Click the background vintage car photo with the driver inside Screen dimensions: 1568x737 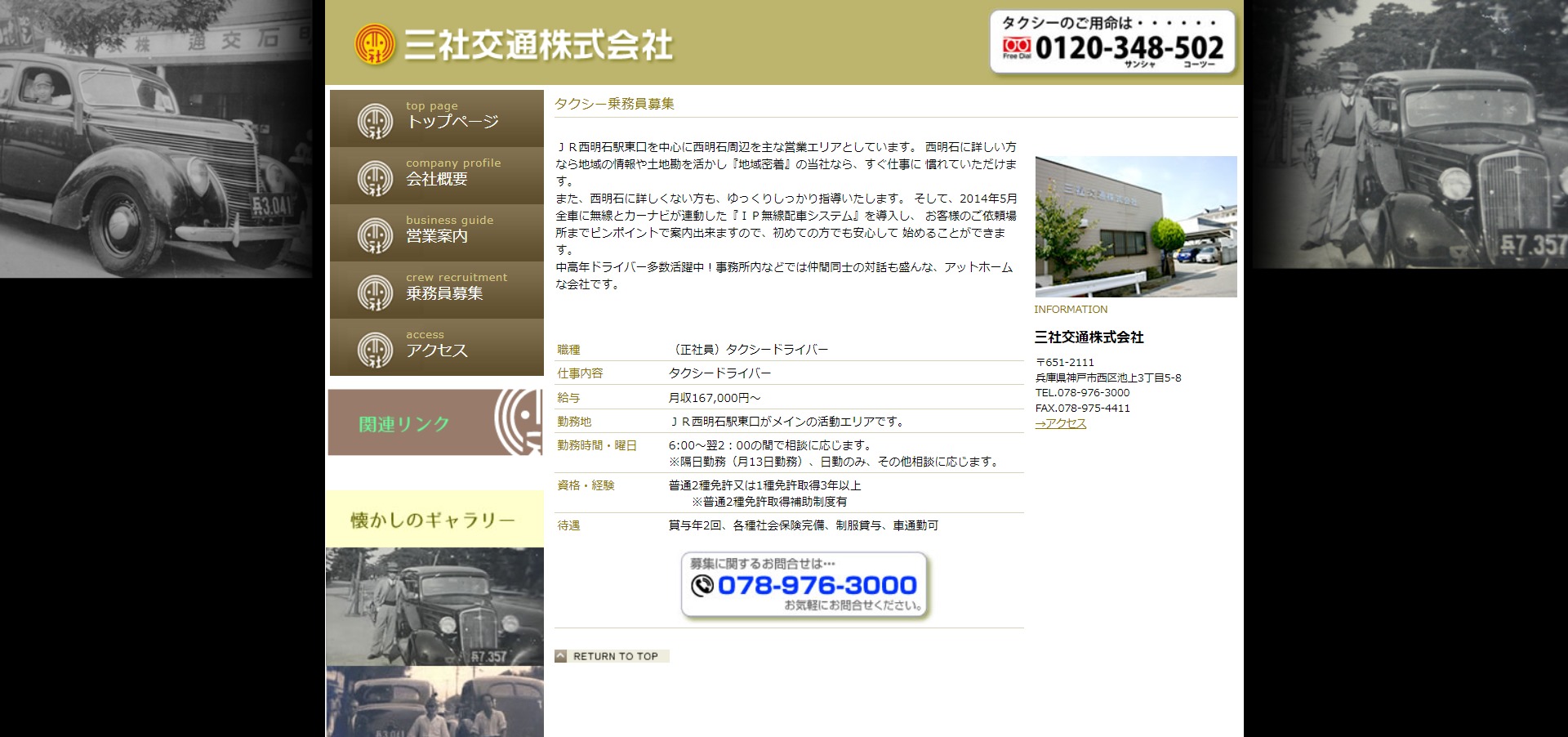pos(156,139)
